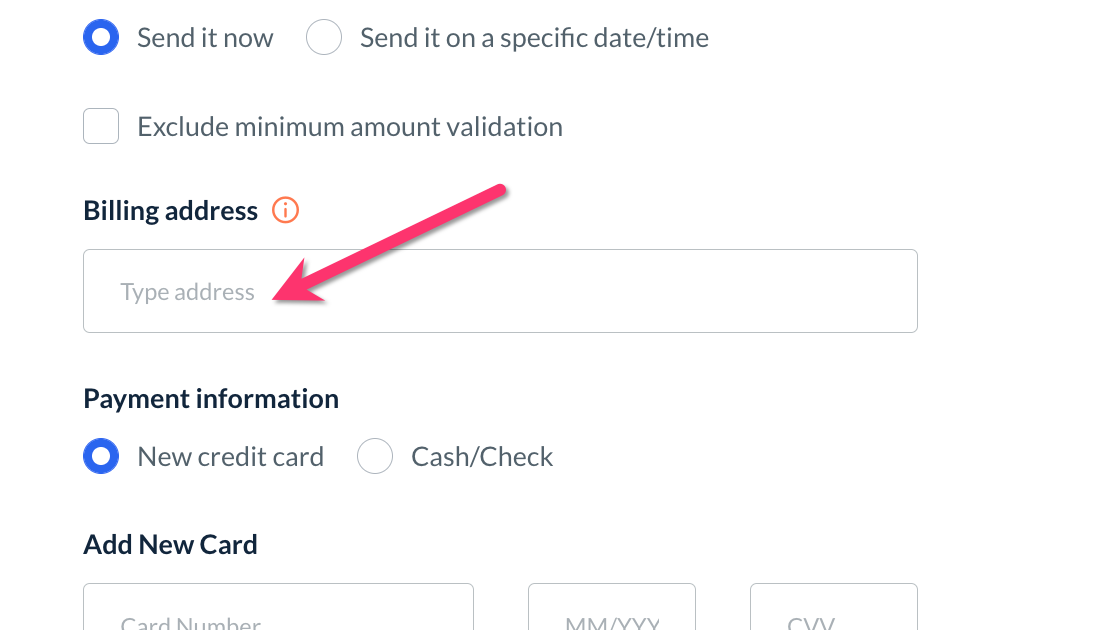Screen dimensions: 1106x630
Task: Click the 'Exclude minimum amount validation' label text
Action: click(x=350, y=127)
